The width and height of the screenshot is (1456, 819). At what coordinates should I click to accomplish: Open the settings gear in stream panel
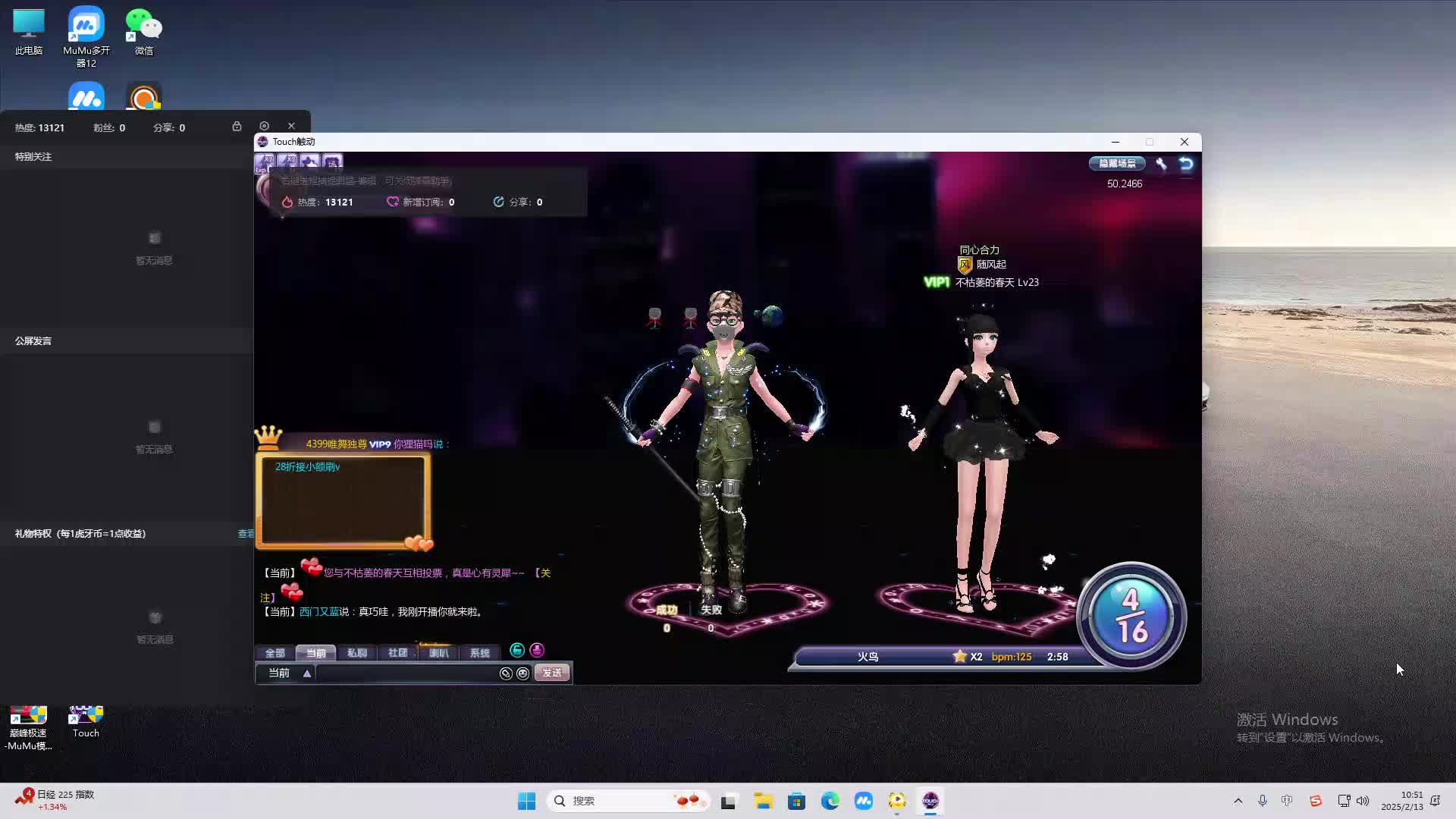click(264, 126)
